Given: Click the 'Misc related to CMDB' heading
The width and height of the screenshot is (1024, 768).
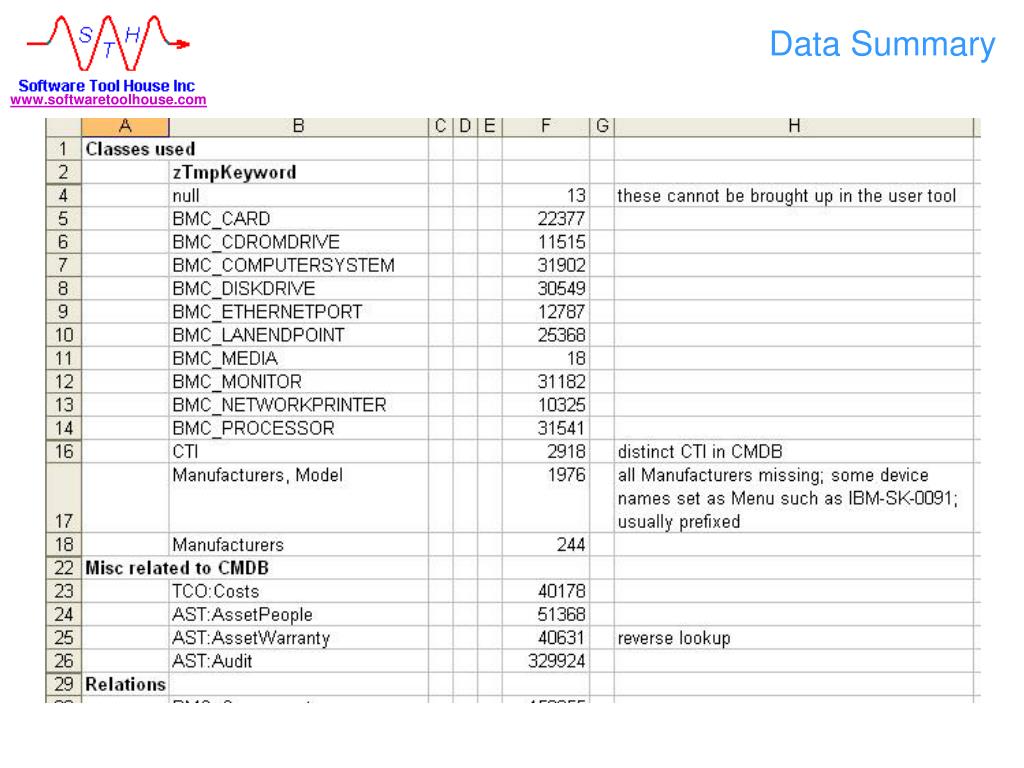Looking at the screenshot, I should click(x=177, y=568).
